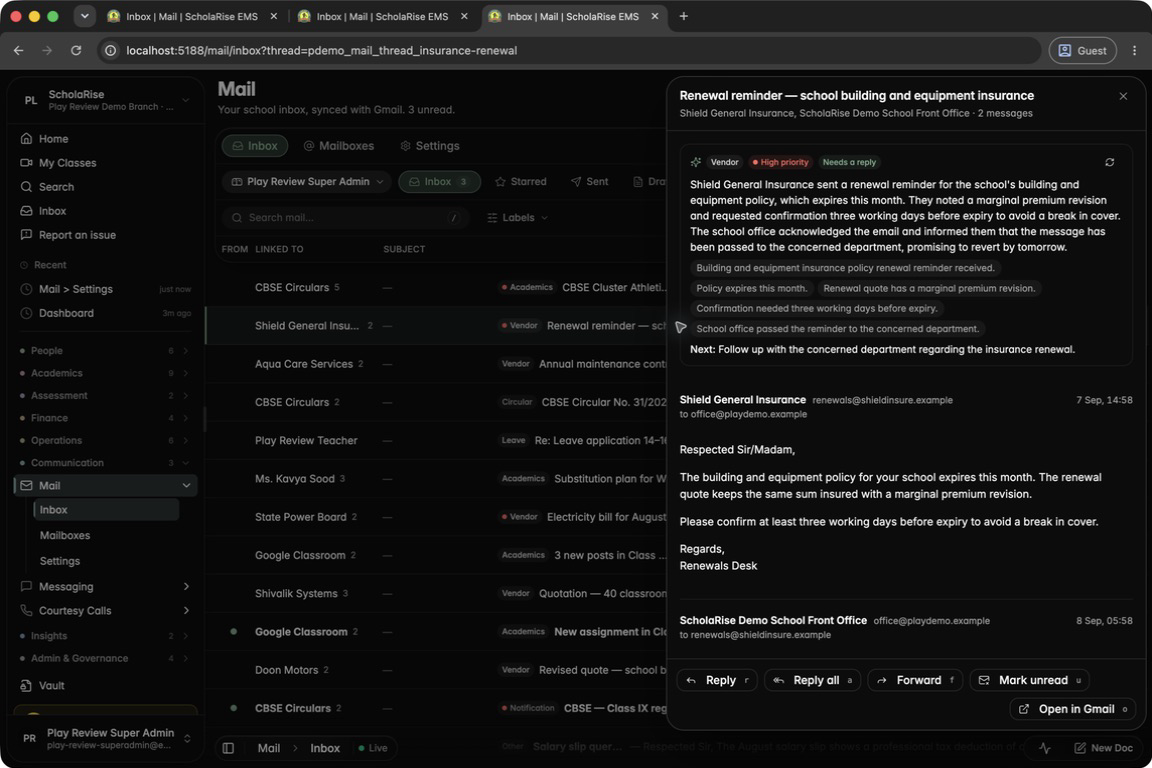Click the Reply all button
1152x768 pixels.
pyautogui.click(x=813, y=681)
